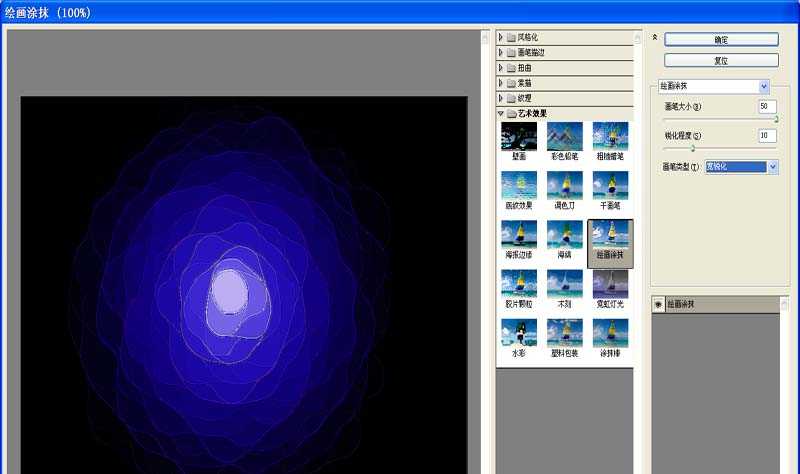Choose the 粗糙蜡笔 filter thumbnail
This screenshot has width=800, height=474.
pyautogui.click(x=610, y=137)
